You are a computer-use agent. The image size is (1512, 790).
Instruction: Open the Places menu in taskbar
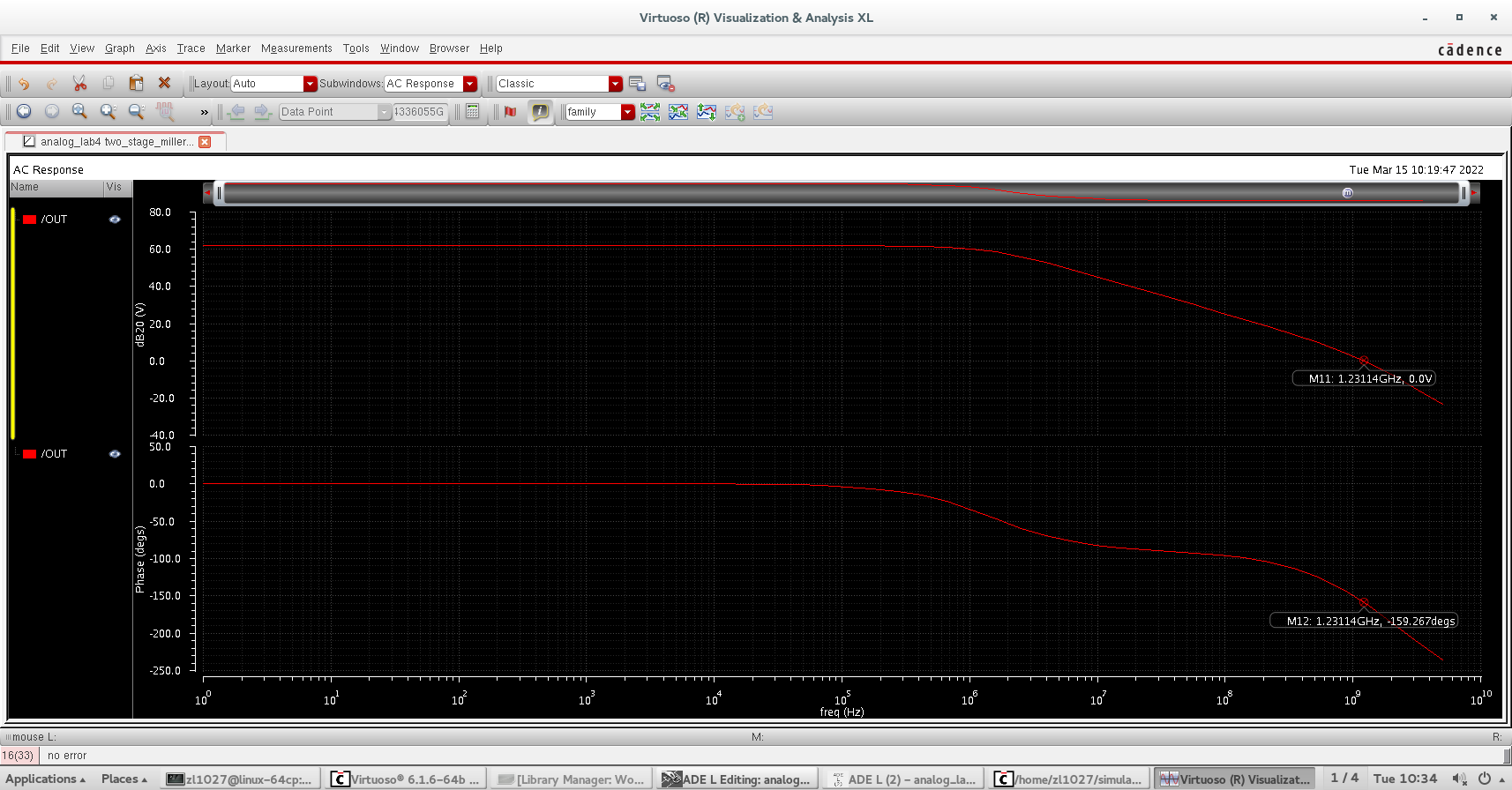click(x=124, y=779)
